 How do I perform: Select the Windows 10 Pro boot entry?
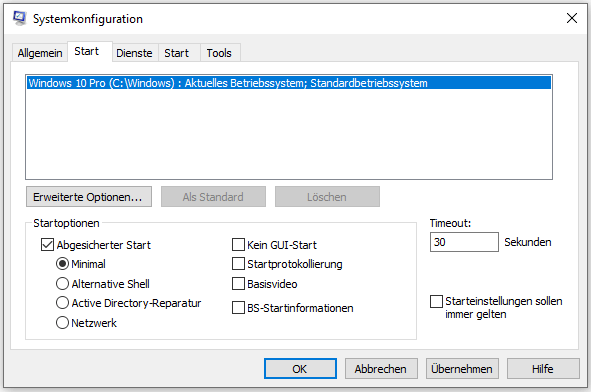pos(289,83)
